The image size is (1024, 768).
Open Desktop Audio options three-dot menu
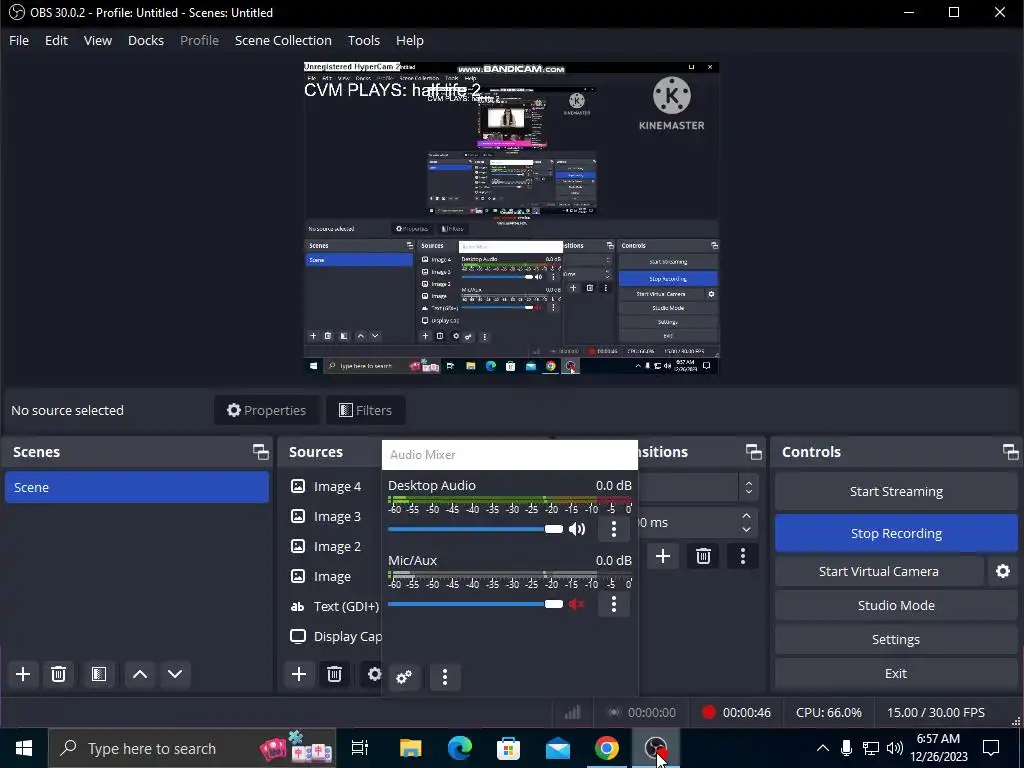point(614,529)
